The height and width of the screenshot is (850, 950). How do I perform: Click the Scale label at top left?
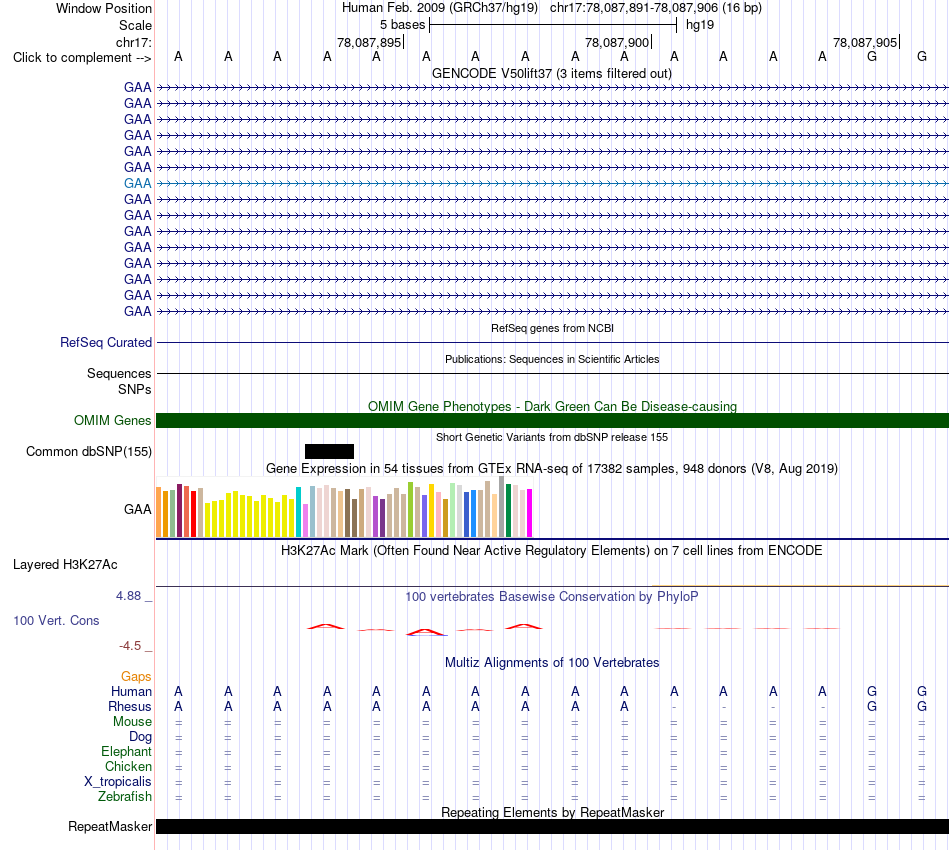(135, 25)
